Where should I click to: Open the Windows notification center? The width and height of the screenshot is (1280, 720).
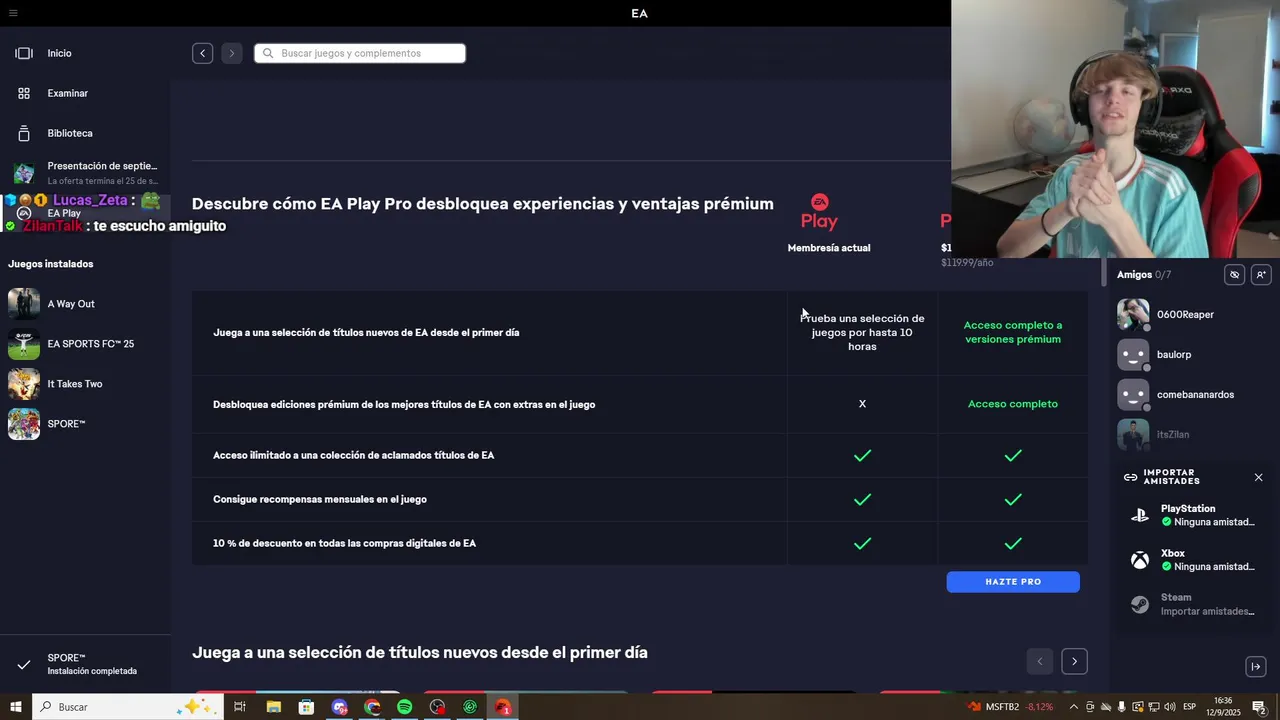(x=1259, y=707)
